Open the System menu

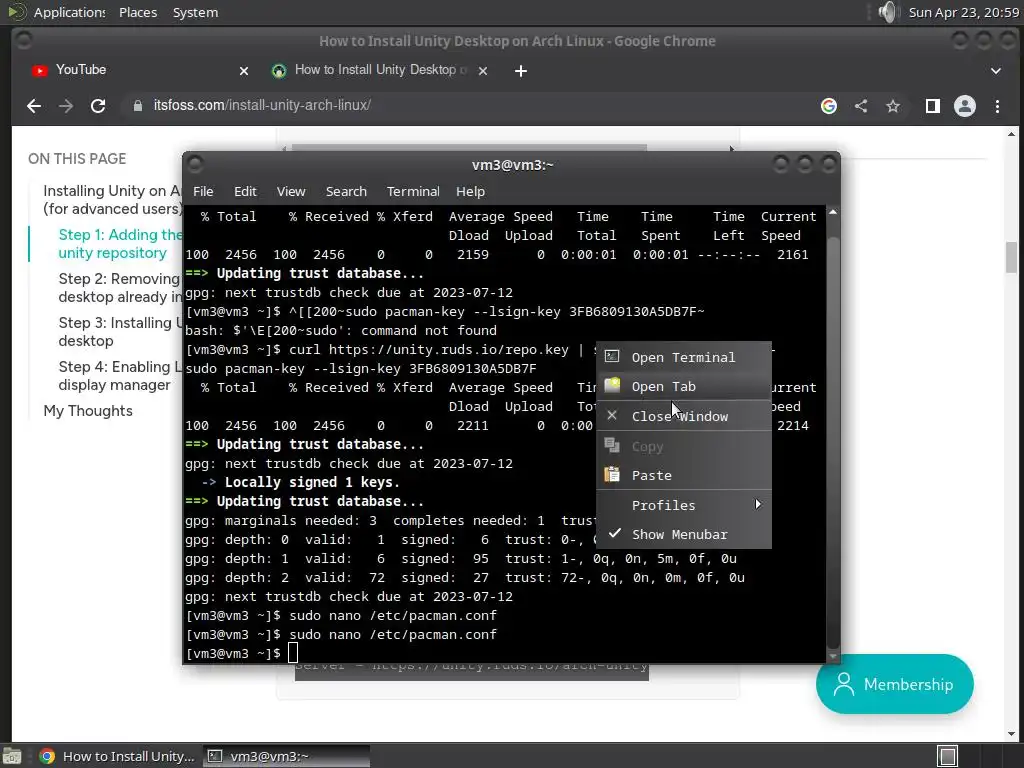pos(195,12)
